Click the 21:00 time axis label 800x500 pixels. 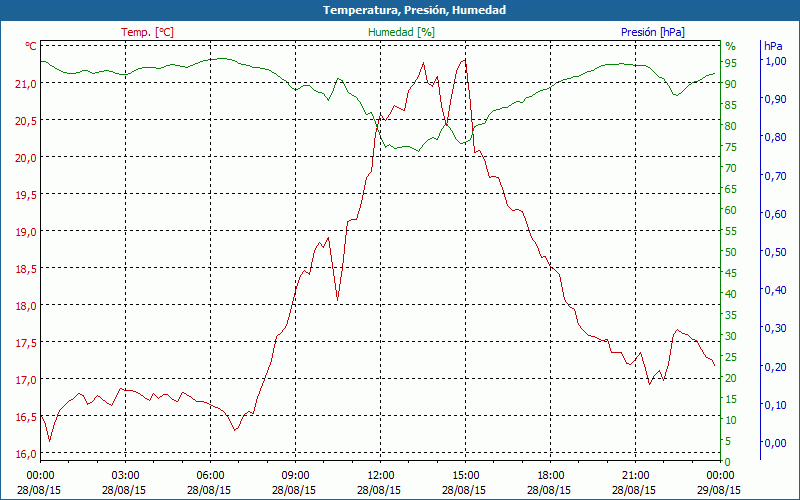click(x=635, y=476)
